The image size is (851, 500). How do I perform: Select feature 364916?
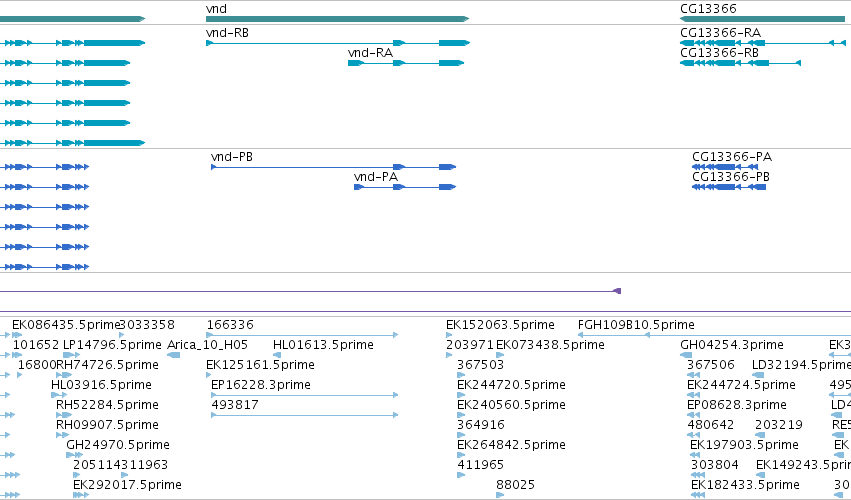tap(480, 425)
